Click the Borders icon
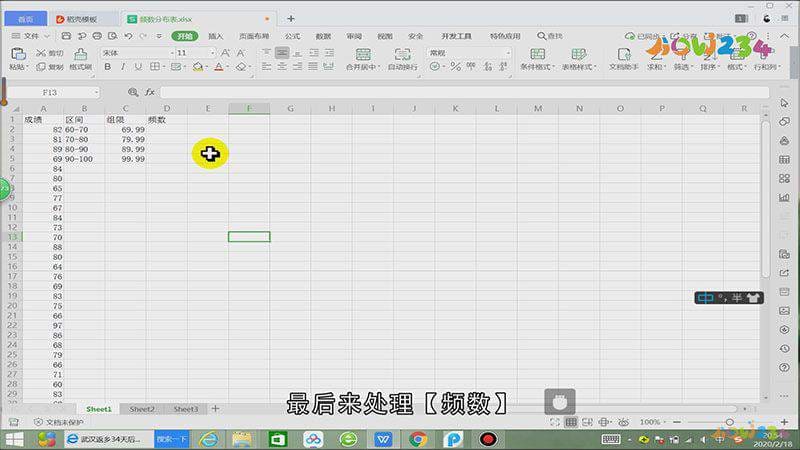The height and width of the screenshot is (450, 800). (x=155, y=67)
